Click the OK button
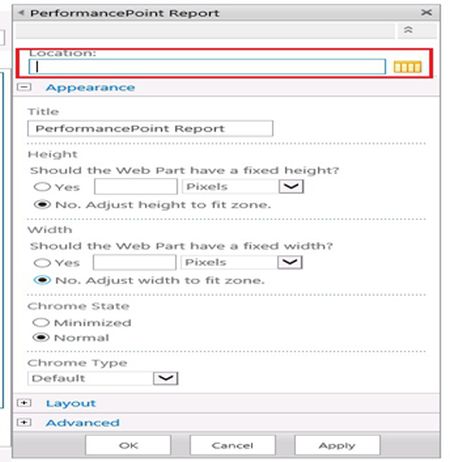The image size is (450, 462). point(128,445)
